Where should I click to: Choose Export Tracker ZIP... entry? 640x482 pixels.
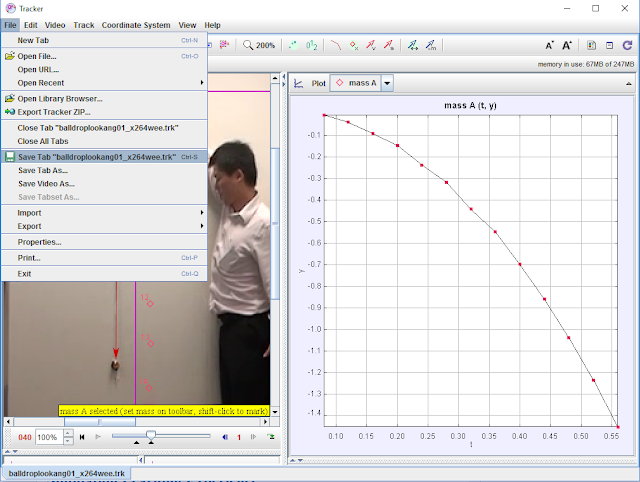click(x=104, y=112)
